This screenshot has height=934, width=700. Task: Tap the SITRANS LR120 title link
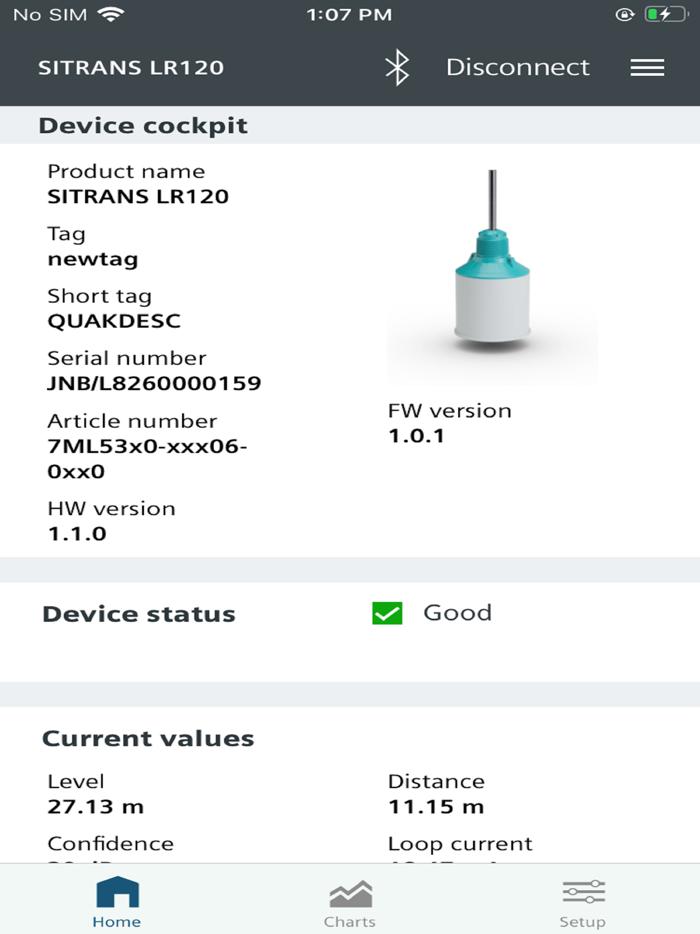(x=131, y=67)
